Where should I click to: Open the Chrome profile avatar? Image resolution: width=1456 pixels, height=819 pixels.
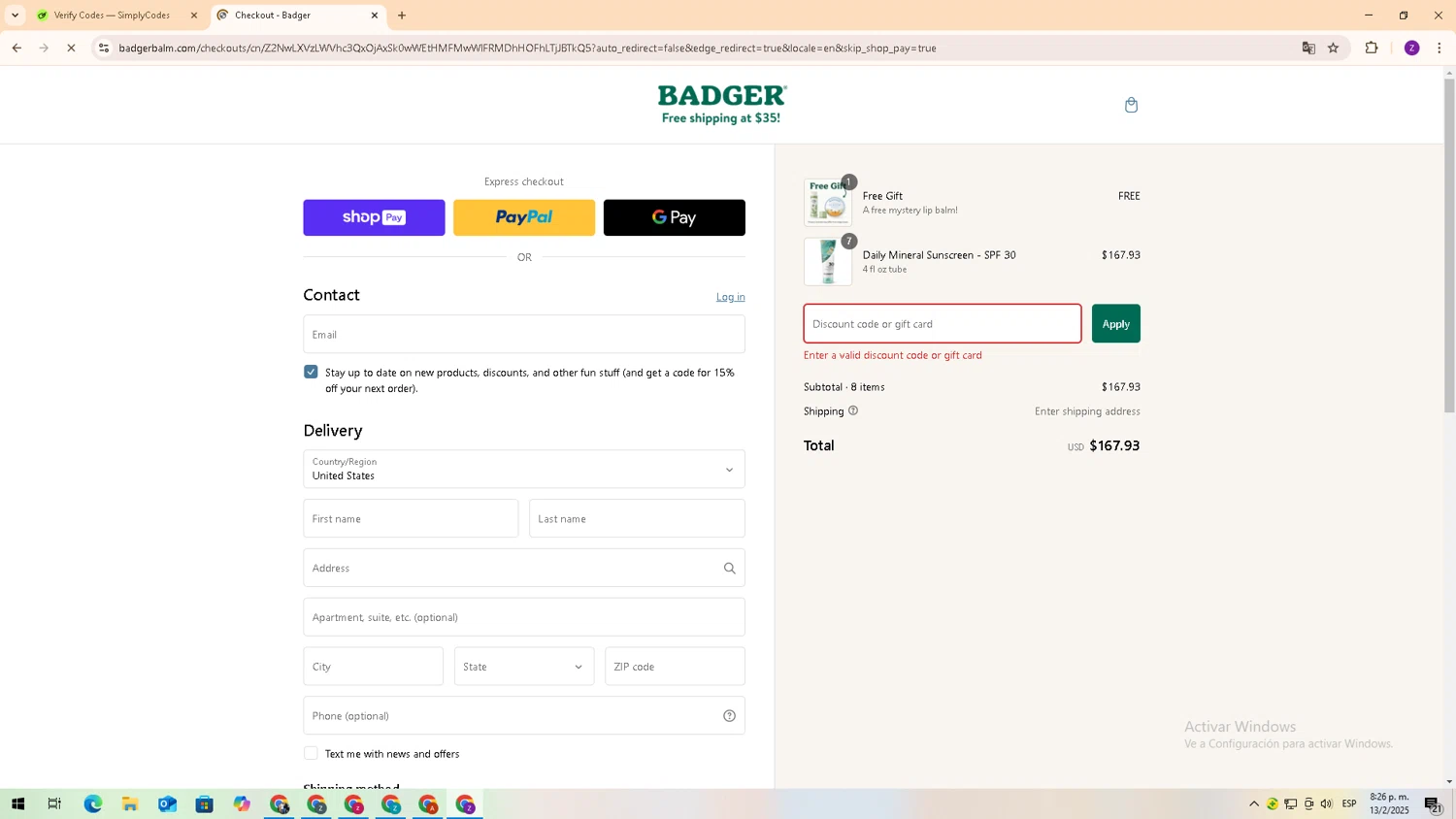1411,48
